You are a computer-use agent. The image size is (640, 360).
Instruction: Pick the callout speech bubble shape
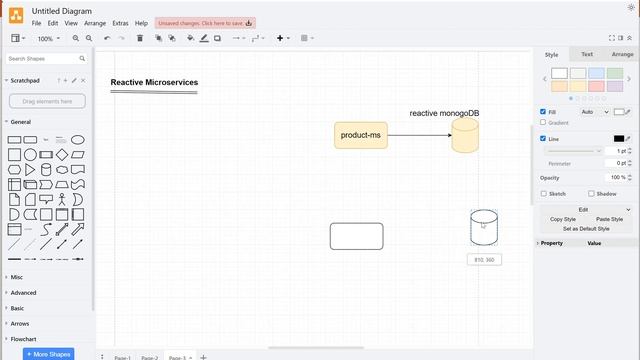point(46,199)
